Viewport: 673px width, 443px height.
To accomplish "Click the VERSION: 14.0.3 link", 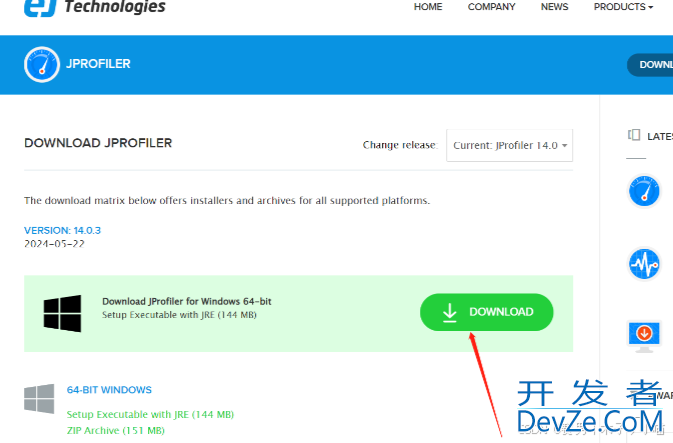I will point(62,230).
